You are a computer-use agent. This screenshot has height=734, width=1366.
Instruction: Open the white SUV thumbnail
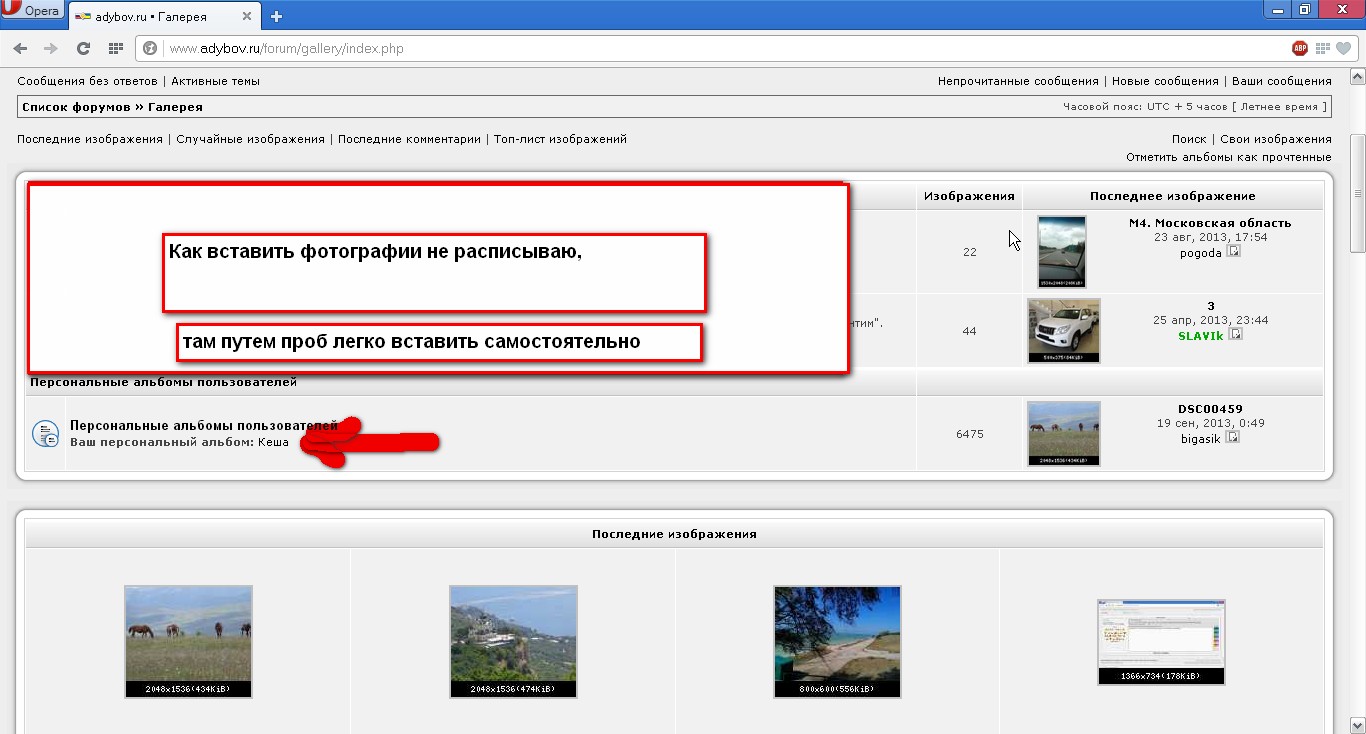[1063, 329]
